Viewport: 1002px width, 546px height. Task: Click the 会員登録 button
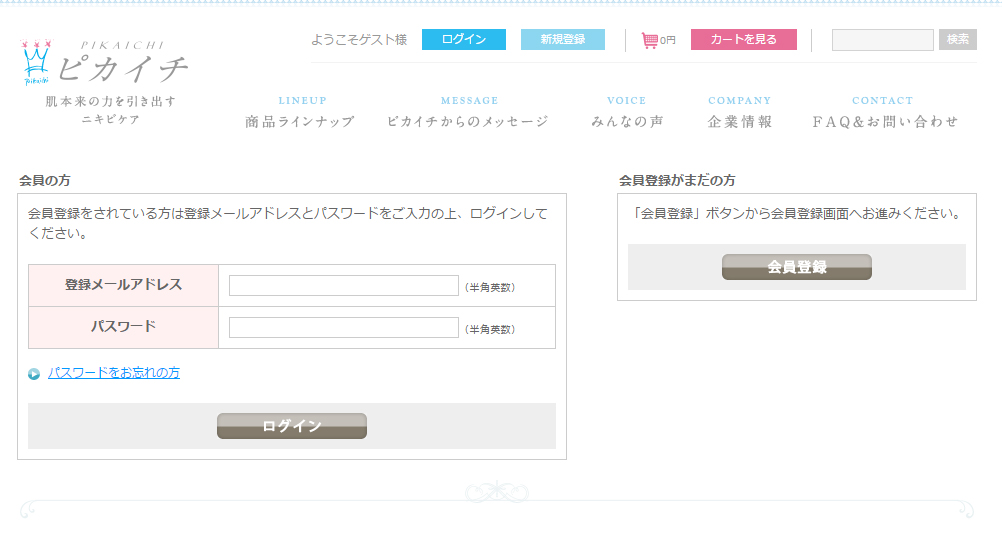[x=797, y=267]
